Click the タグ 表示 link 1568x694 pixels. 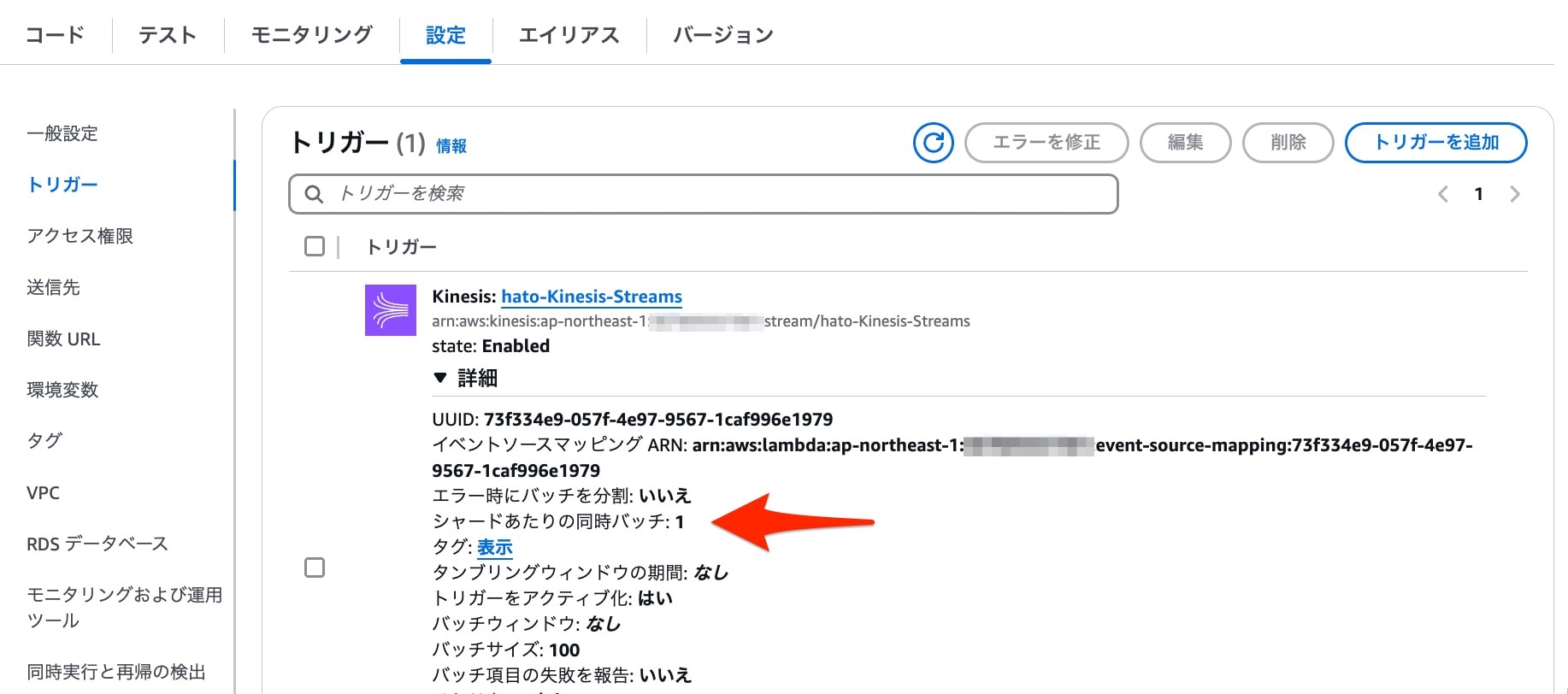(495, 547)
